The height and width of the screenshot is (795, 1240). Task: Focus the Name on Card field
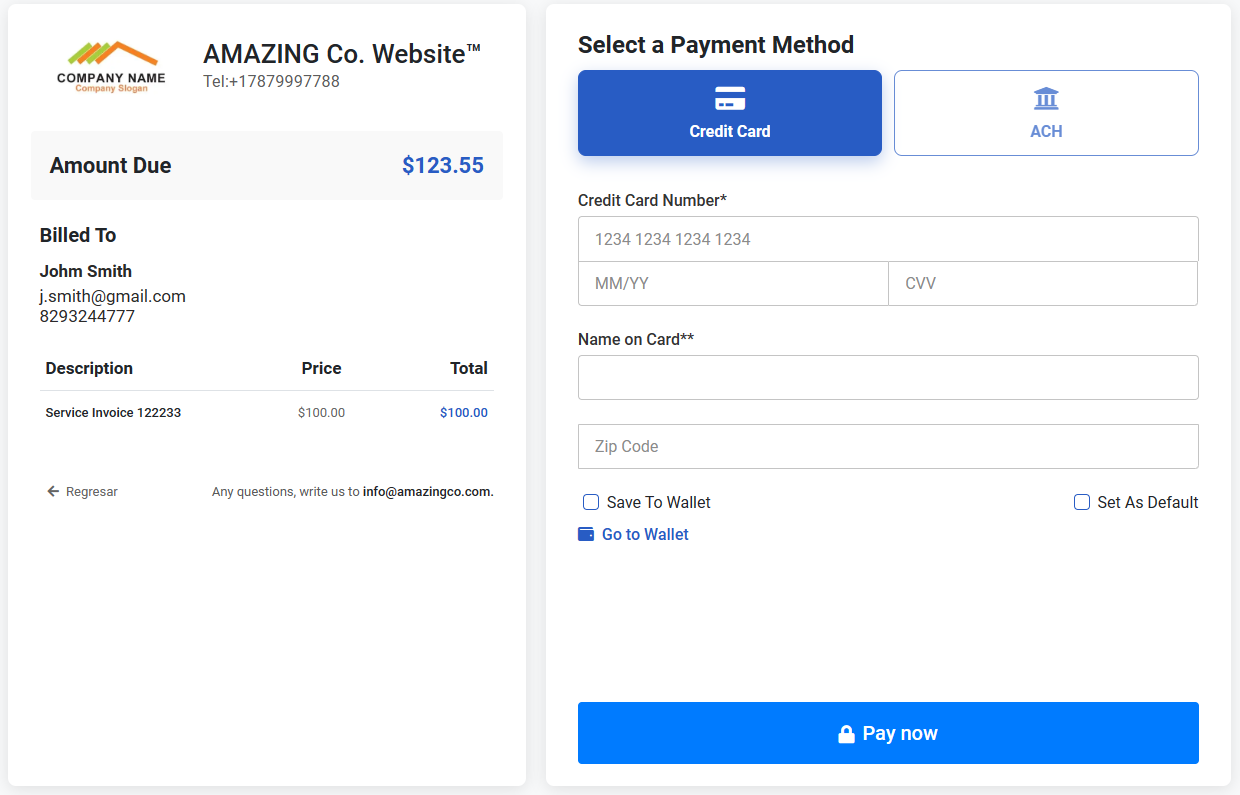888,377
